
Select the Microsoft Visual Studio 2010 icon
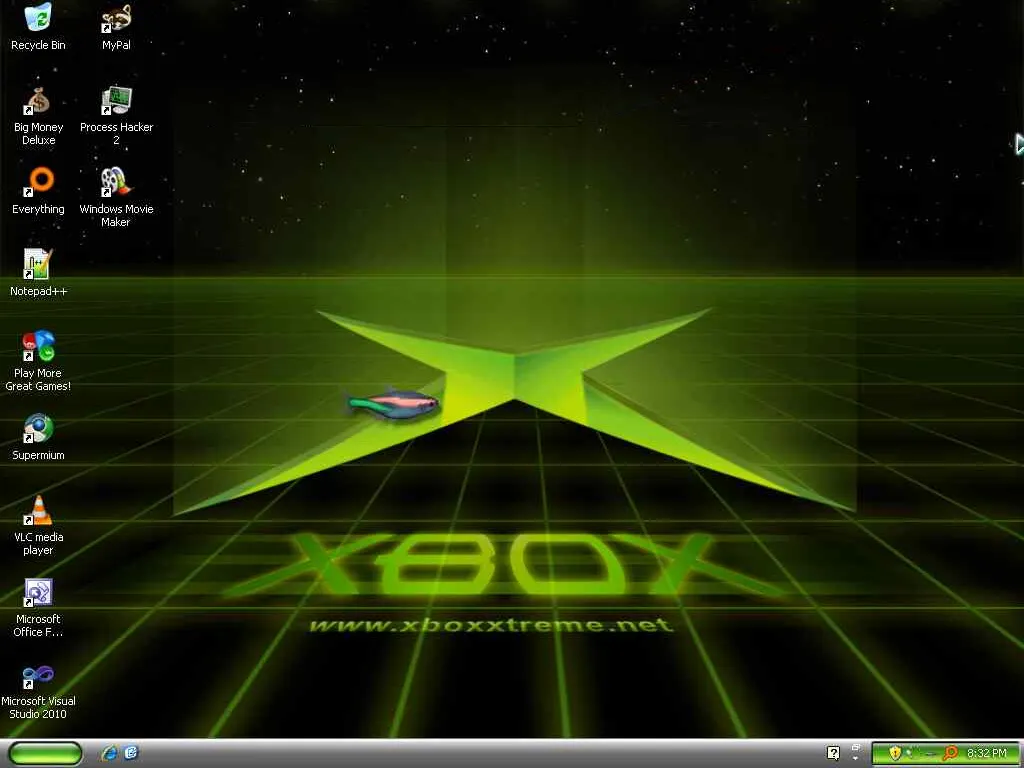(38, 691)
